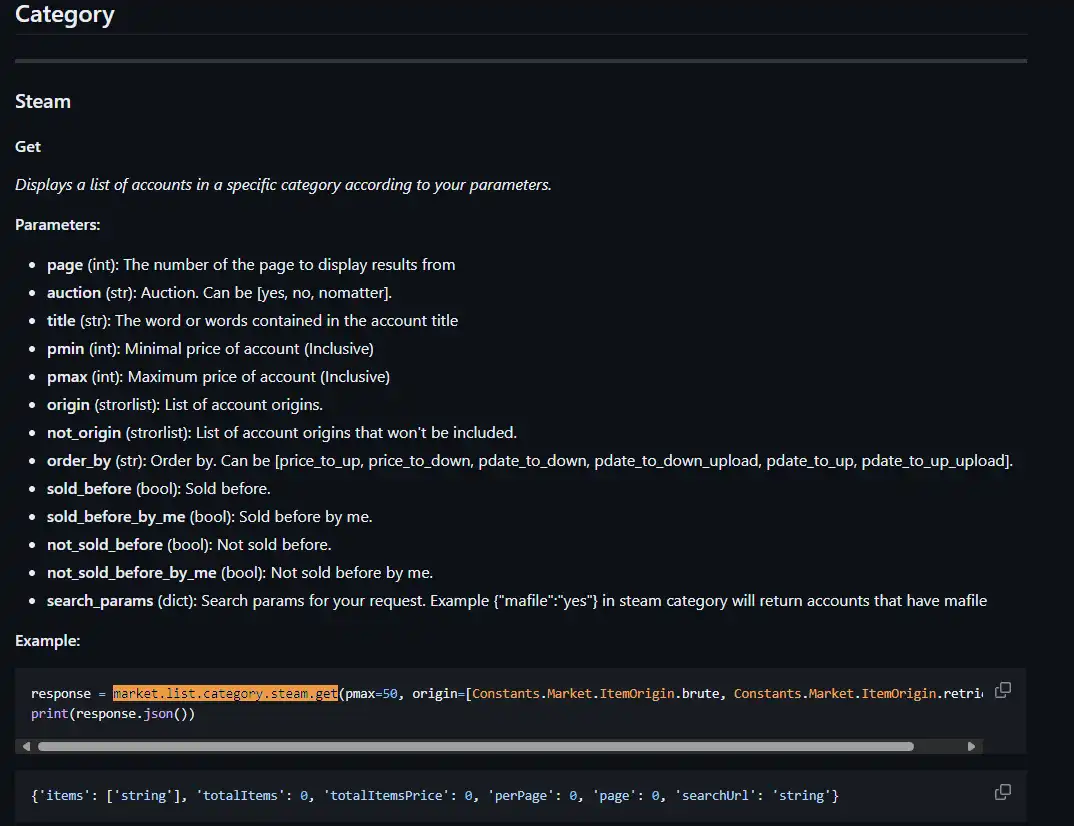1074x826 pixels.
Task: Click the 'search_params' parameter name
Action: [100, 601]
